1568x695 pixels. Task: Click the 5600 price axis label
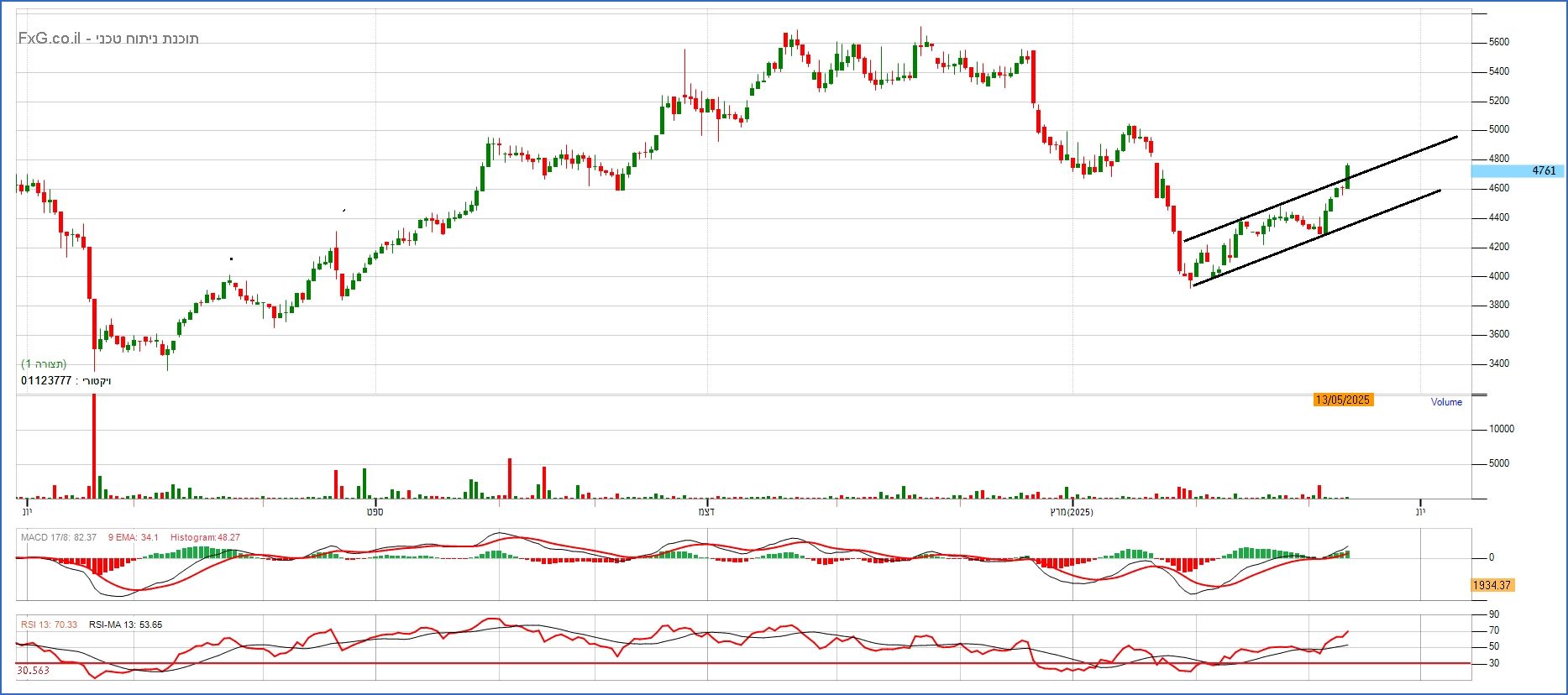[x=1498, y=42]
